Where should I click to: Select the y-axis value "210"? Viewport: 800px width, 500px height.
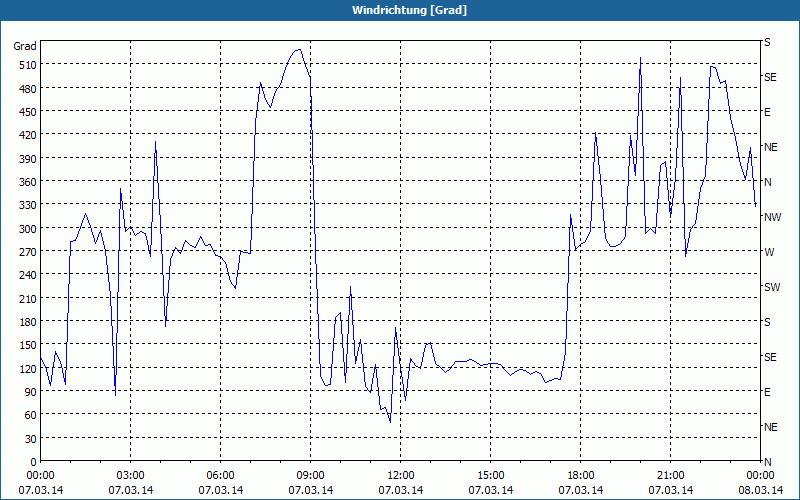point(28,298)
